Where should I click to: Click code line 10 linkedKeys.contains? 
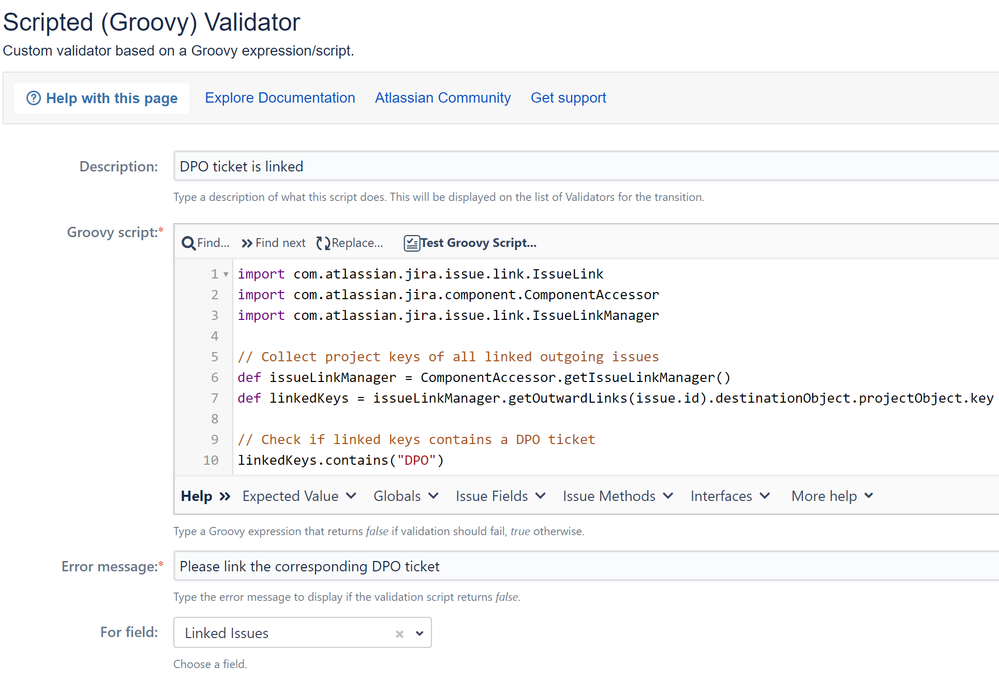[340, 460]
